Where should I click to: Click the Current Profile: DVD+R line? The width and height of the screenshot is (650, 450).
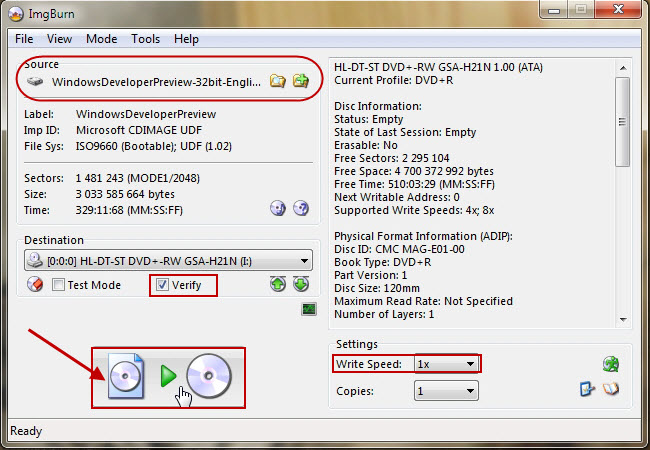(x=394, y=80)
